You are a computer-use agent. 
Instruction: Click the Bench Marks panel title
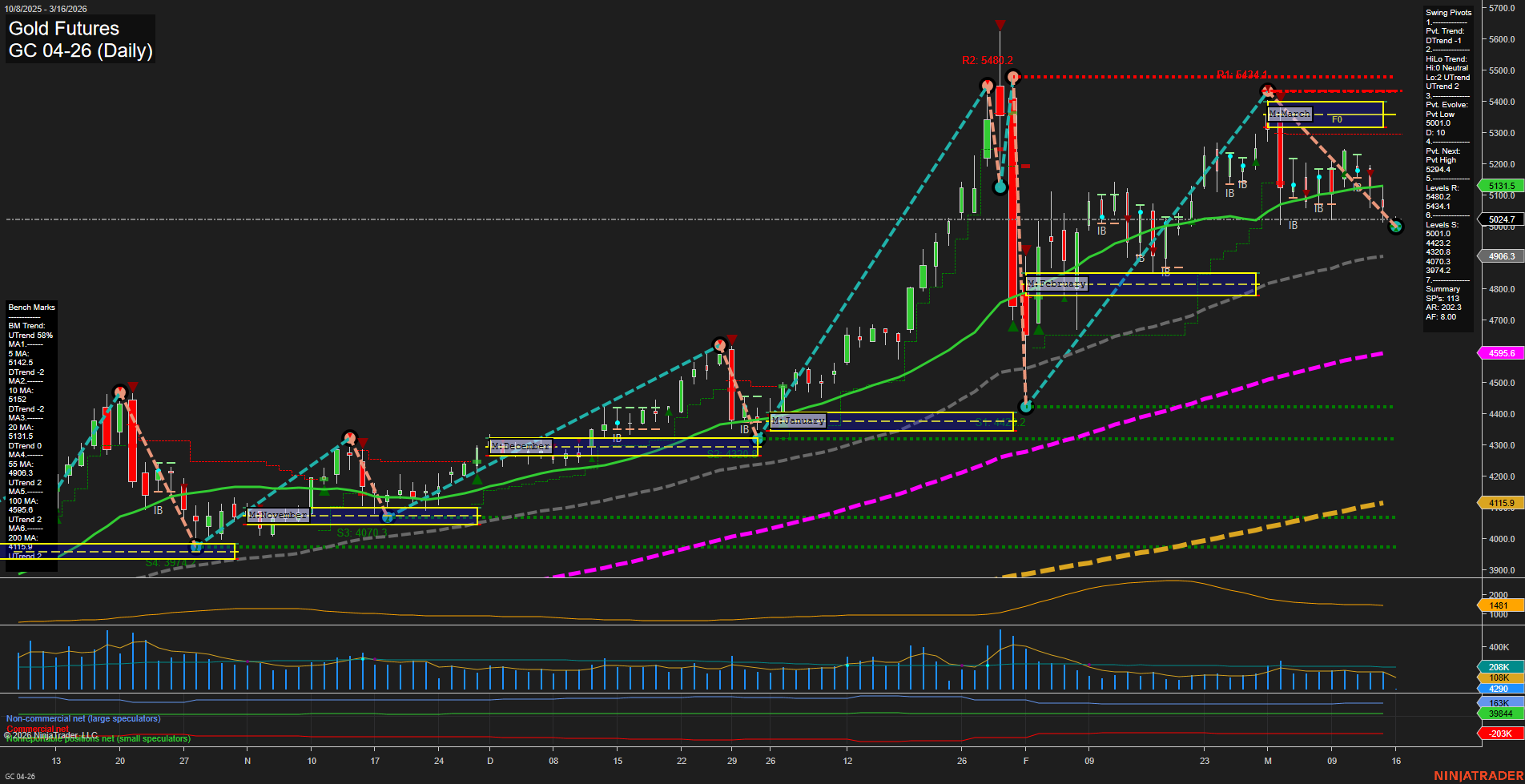(30, 307)
